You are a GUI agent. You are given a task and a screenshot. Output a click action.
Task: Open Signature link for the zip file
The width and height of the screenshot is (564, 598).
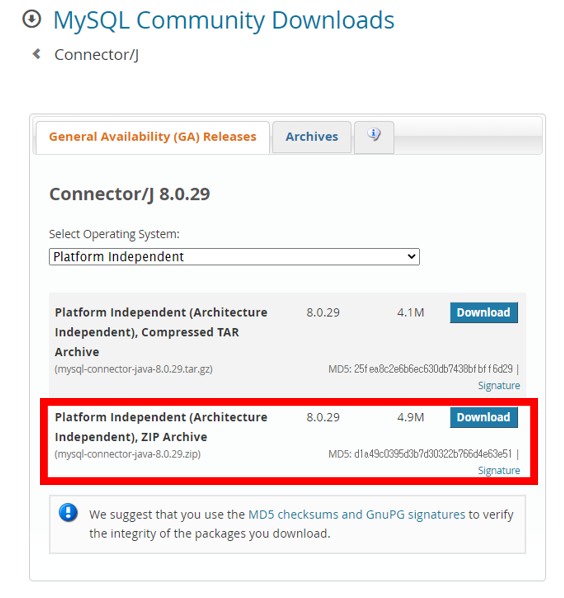(x=499, y=471)
